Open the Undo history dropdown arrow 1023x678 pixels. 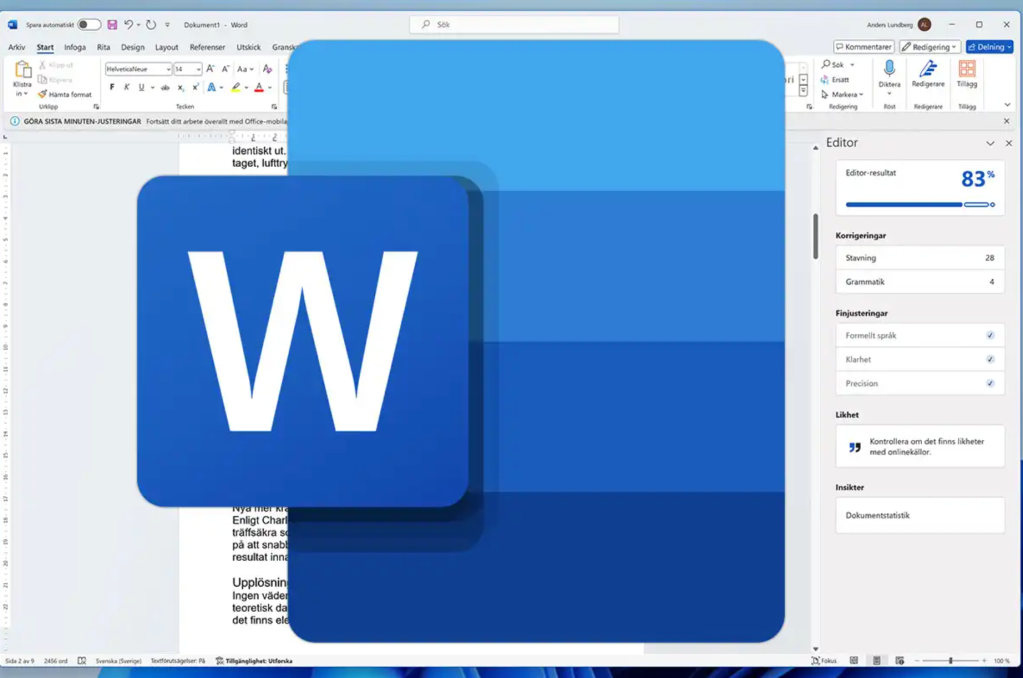[138, 25]
